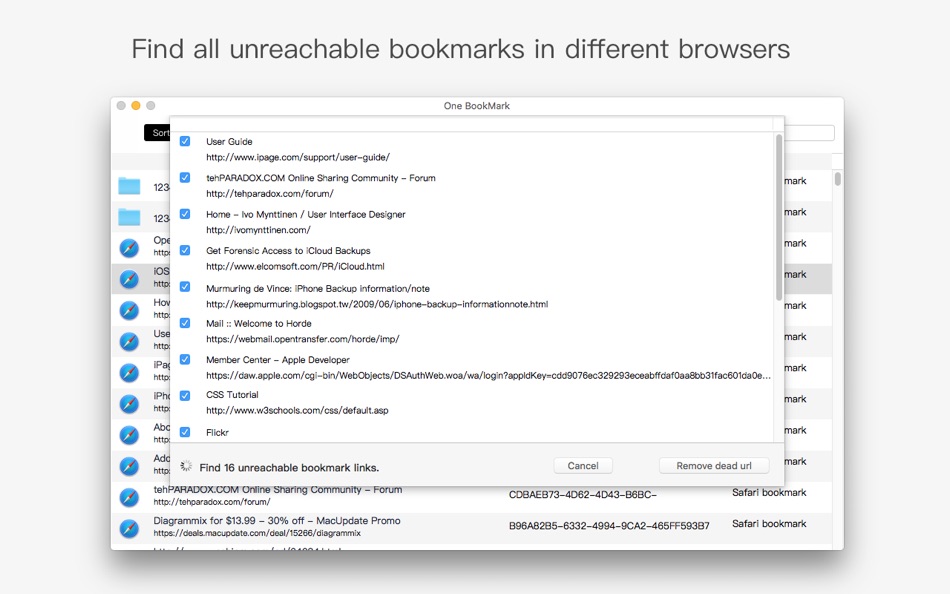Uncheck the User Guide bookmark checkbox
The image size is (950, 594).
pyautogui.click(x=185, y=141)
